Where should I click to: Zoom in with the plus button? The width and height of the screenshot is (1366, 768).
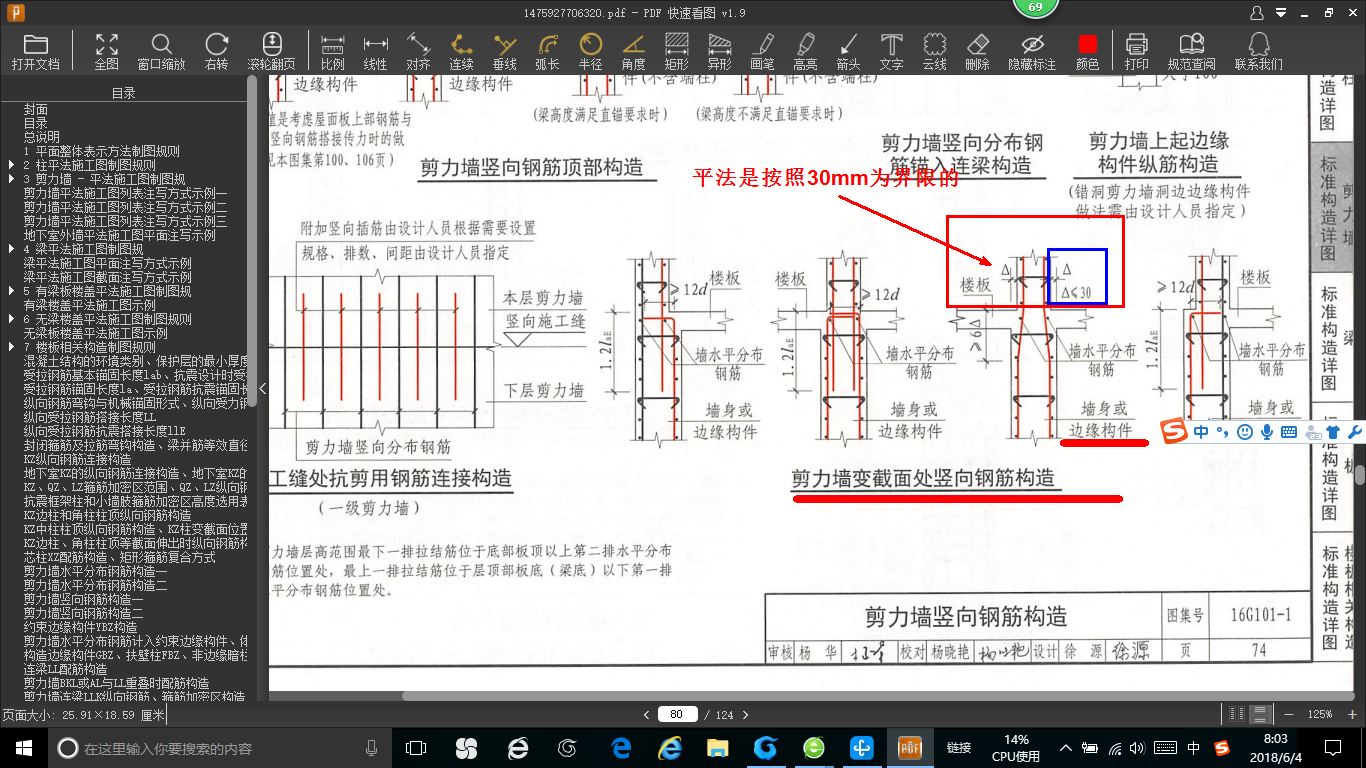tap(1351, 714)
